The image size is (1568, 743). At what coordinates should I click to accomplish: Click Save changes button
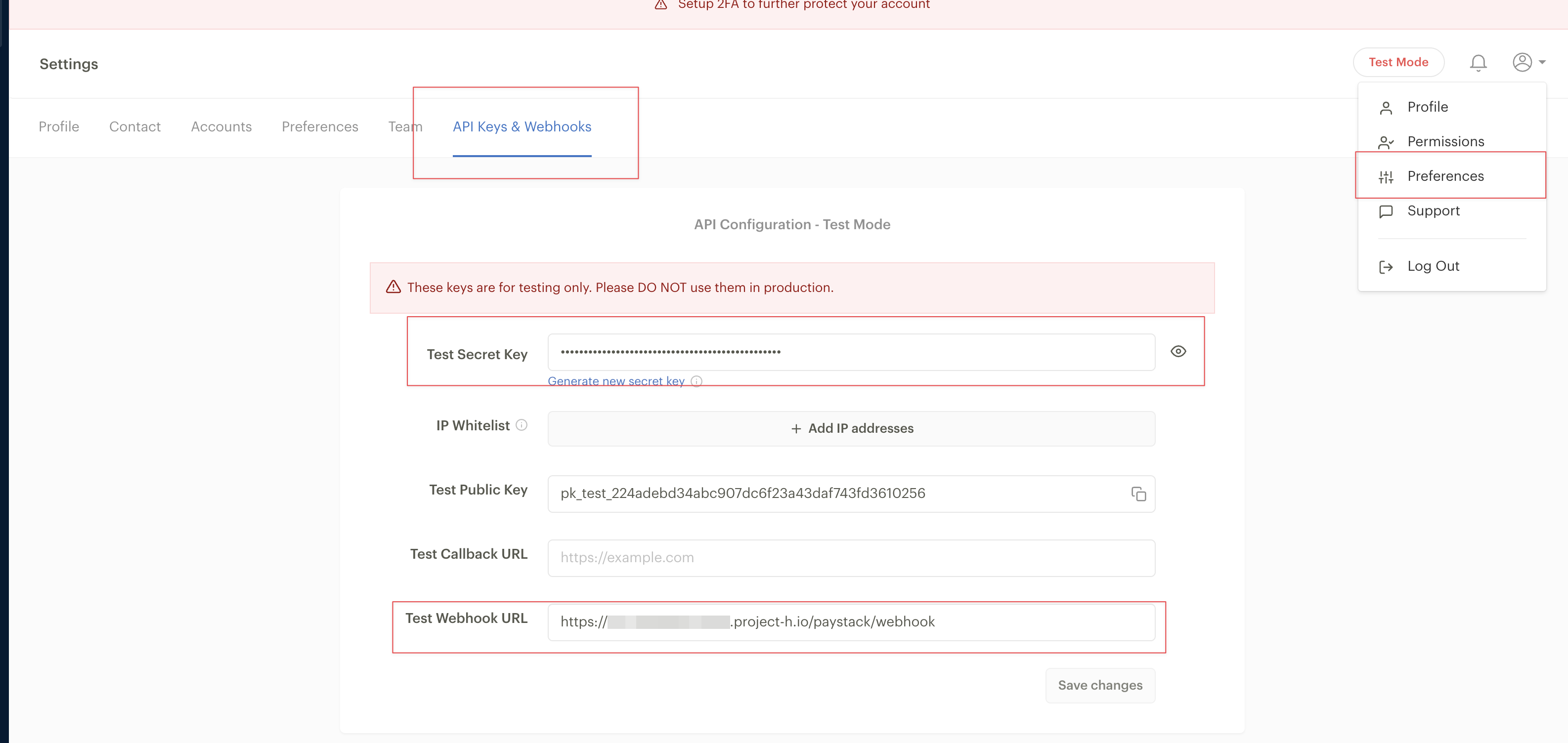pyautogui.click(x=1100, y=685)
